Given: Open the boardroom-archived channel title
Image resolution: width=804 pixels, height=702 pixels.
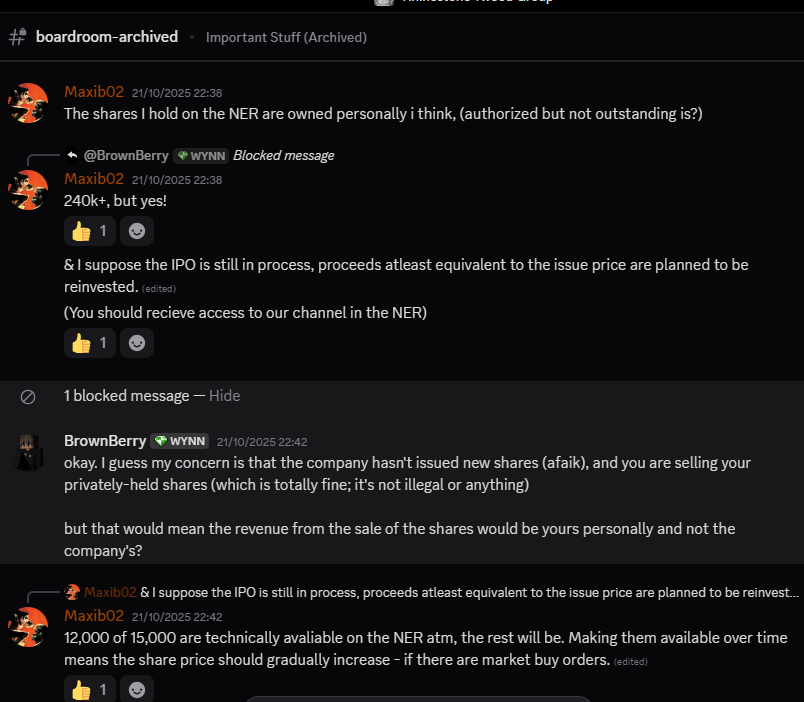Looking at the screenshot, I should [106, 37].
